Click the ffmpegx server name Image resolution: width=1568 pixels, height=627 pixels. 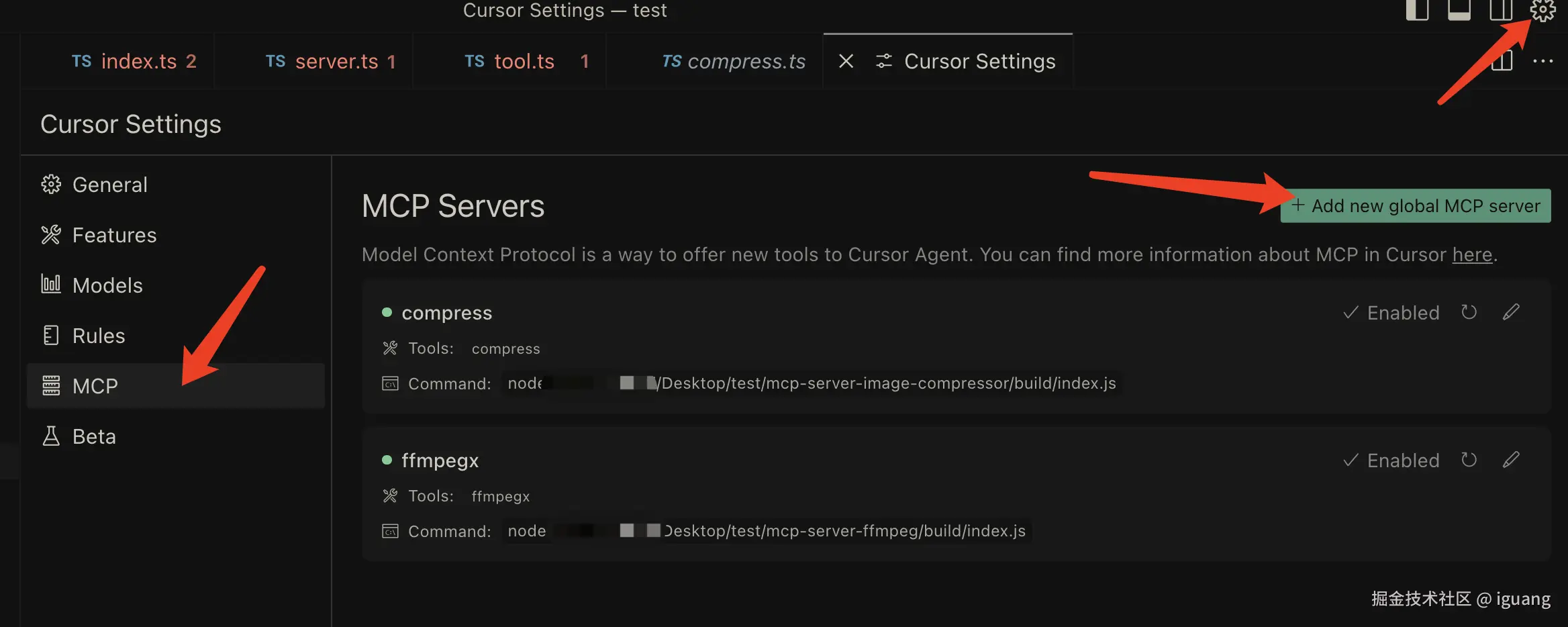pos(440,461)
